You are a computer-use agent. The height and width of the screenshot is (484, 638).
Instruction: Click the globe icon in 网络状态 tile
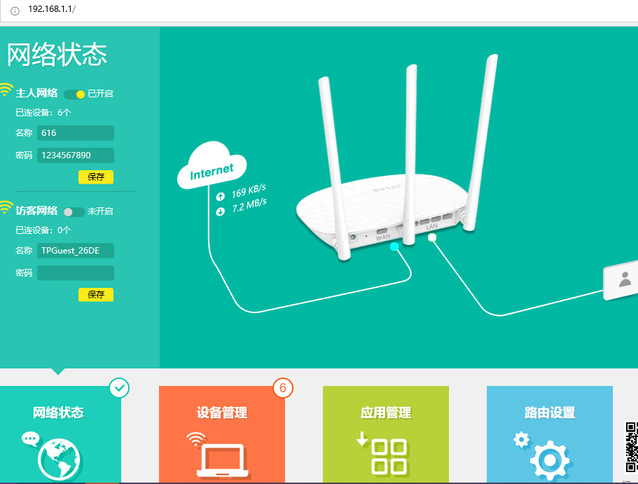tap(59, 459)
